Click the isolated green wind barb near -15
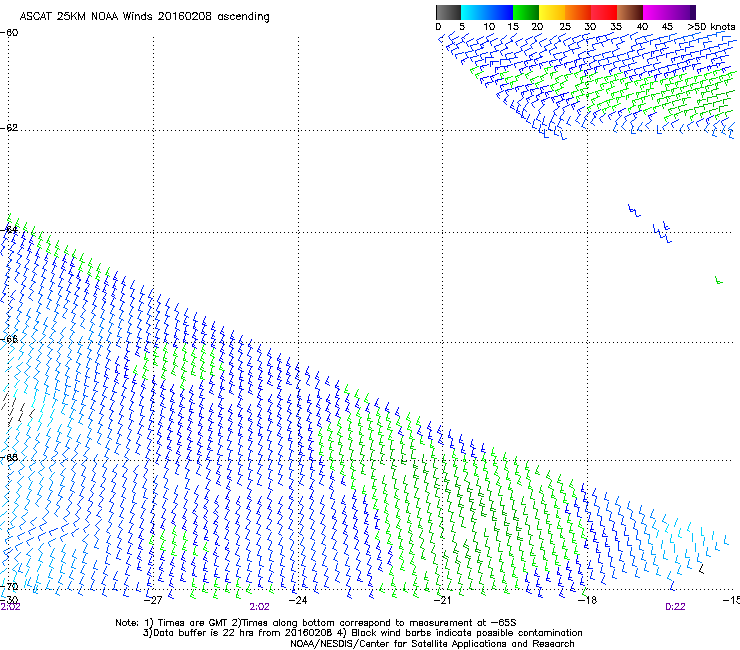Image resolution: width=740 pixels, height=650 pixels. tap(719, 280)
